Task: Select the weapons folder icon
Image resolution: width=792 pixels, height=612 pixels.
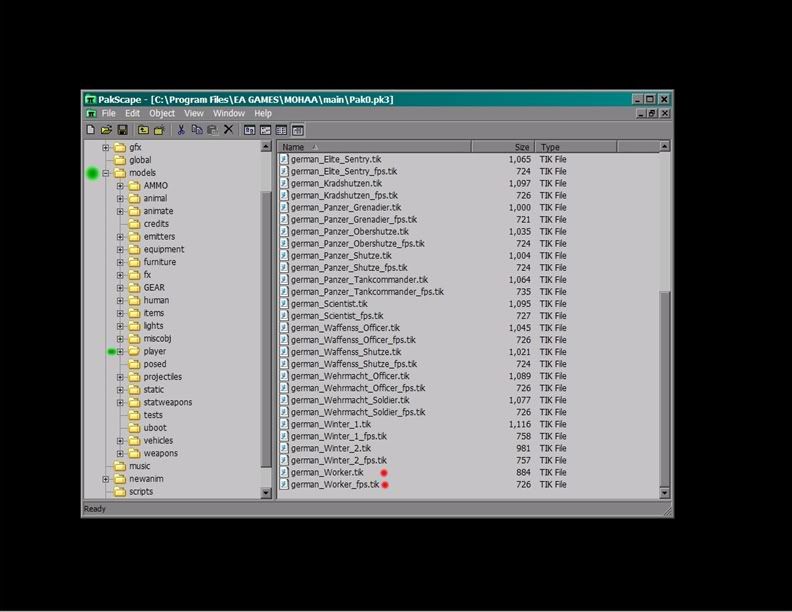Action: click(x=134, y=453)
